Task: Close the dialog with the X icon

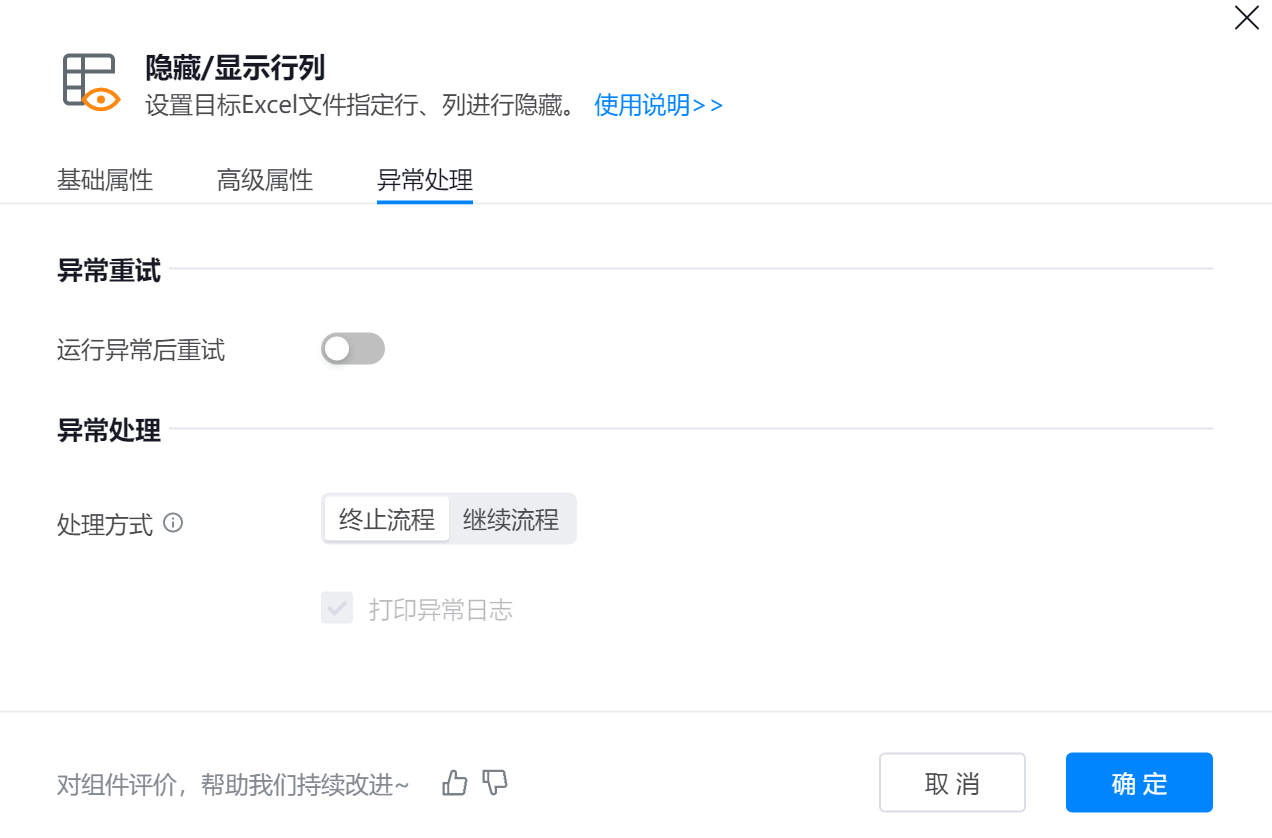Action: (1246, 18)
